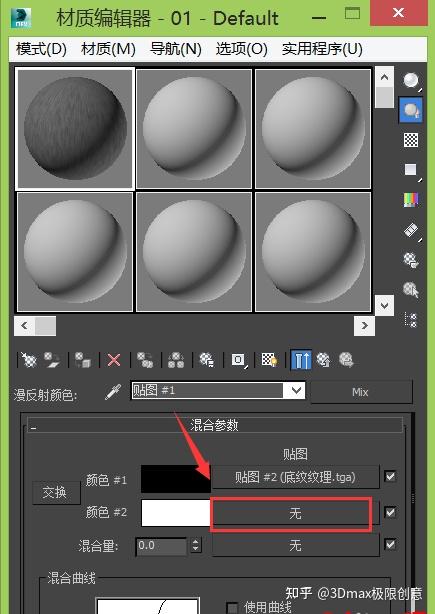This screenshot has height=614, width=435.
Task: Open the 实用程序(U) menu
Action: point(322,49)
